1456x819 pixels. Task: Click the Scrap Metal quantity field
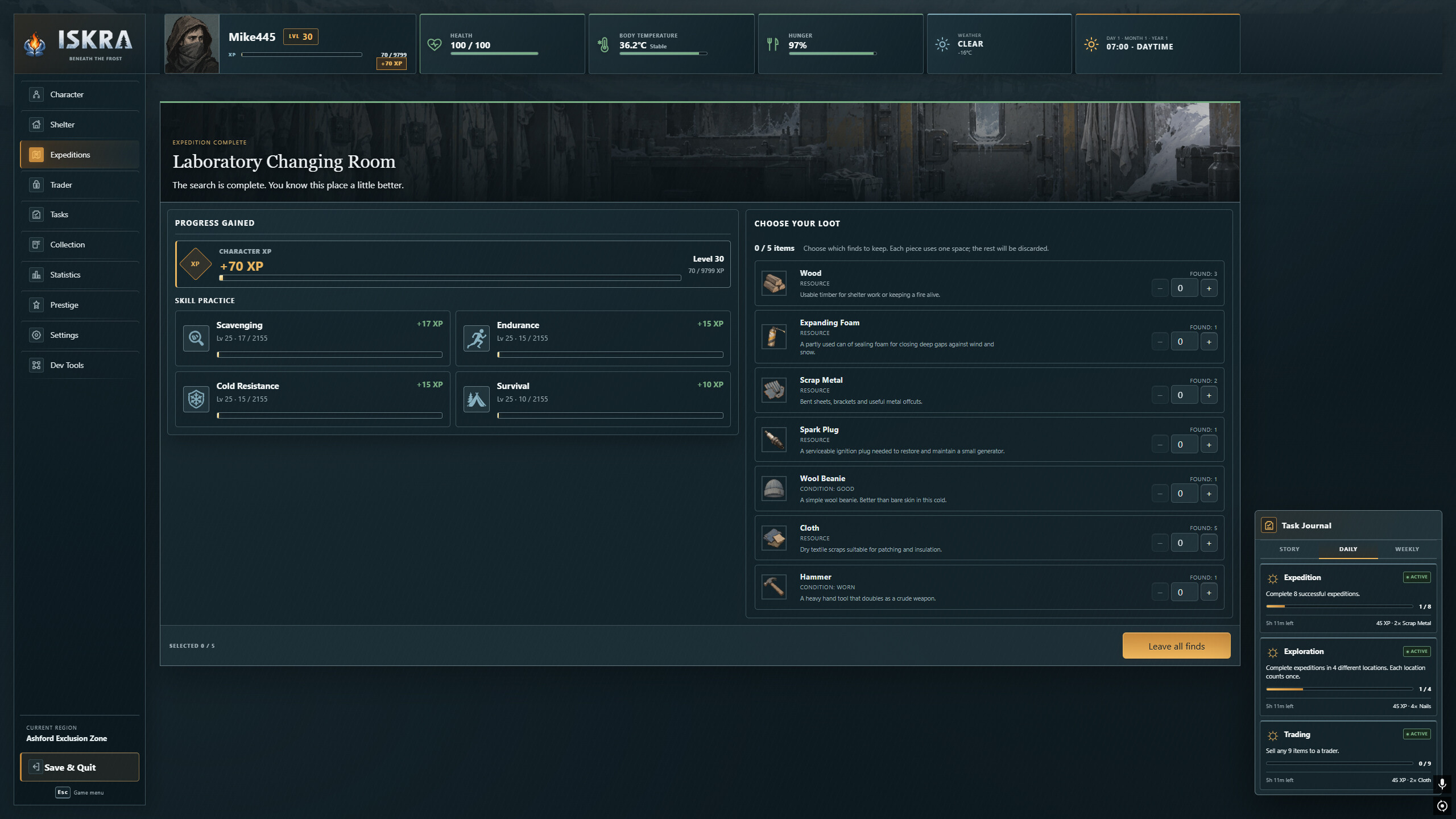(x=1185, y=395)
